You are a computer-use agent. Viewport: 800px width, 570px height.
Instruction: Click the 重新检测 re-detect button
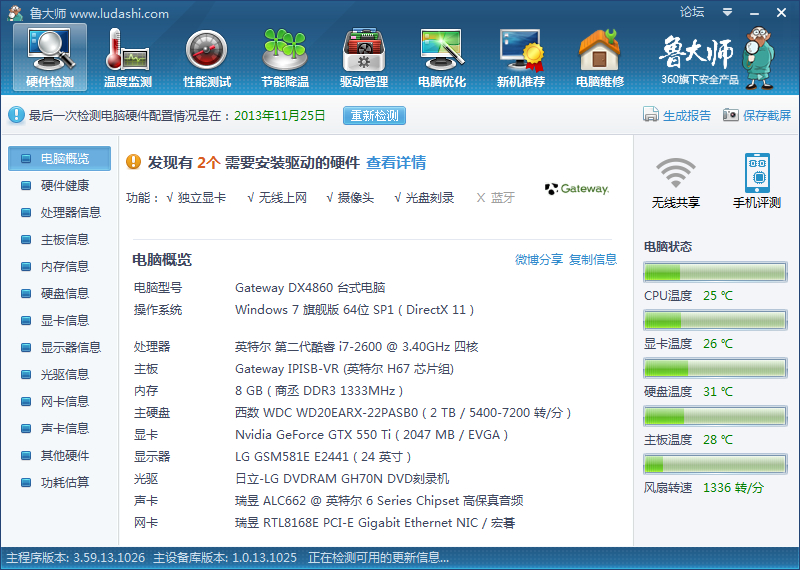374,115
